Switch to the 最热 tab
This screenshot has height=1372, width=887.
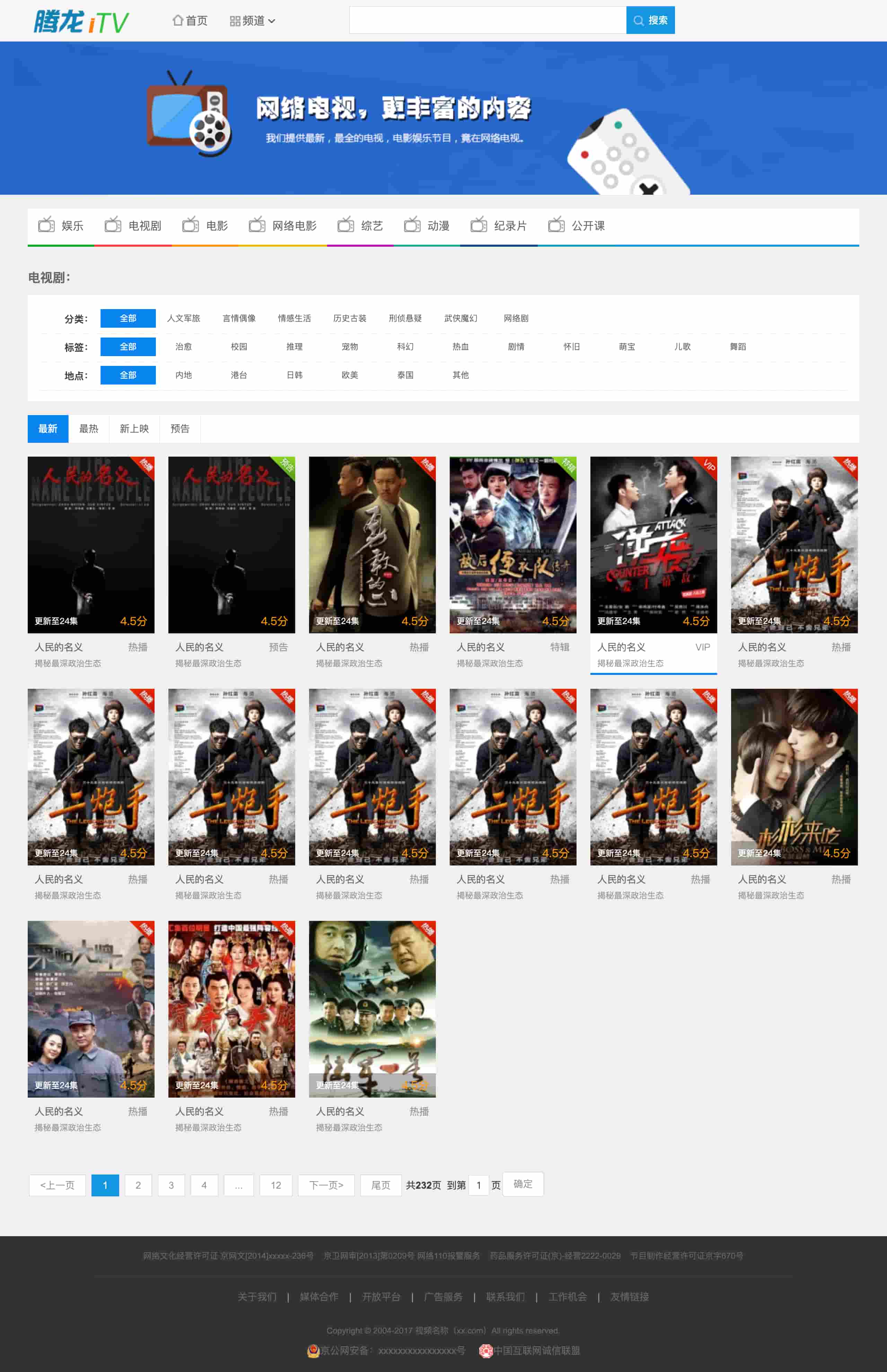pyautogui.click(x=89, y=429)
